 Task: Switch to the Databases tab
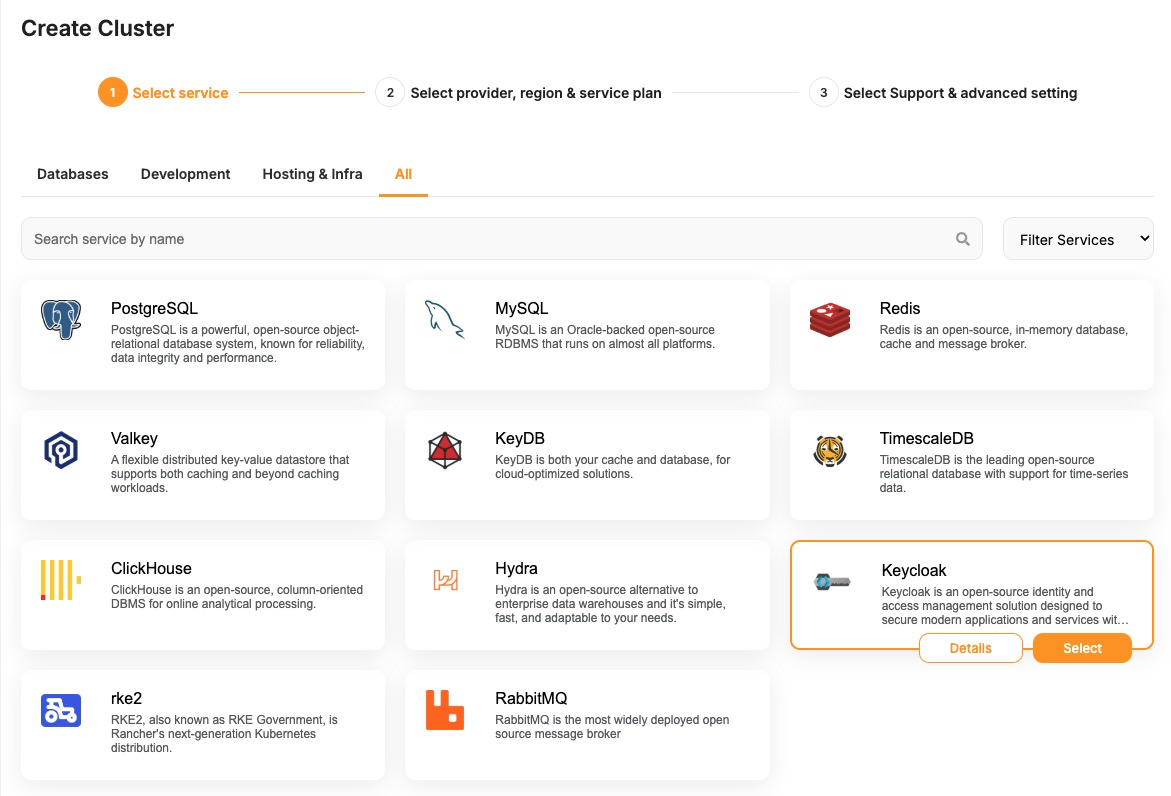[x=73, y=174]
